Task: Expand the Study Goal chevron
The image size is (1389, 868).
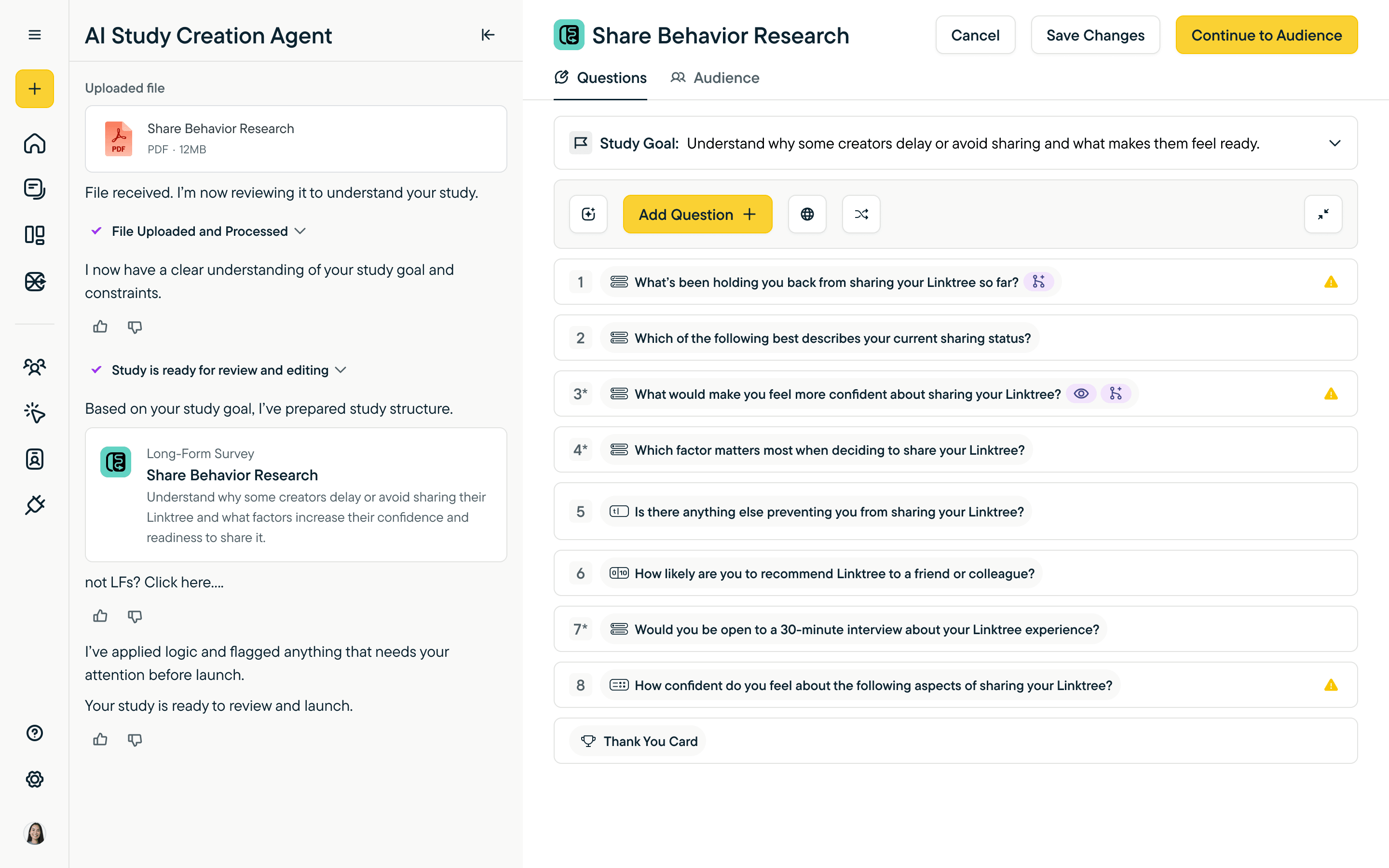Action: pos(1335,143)
